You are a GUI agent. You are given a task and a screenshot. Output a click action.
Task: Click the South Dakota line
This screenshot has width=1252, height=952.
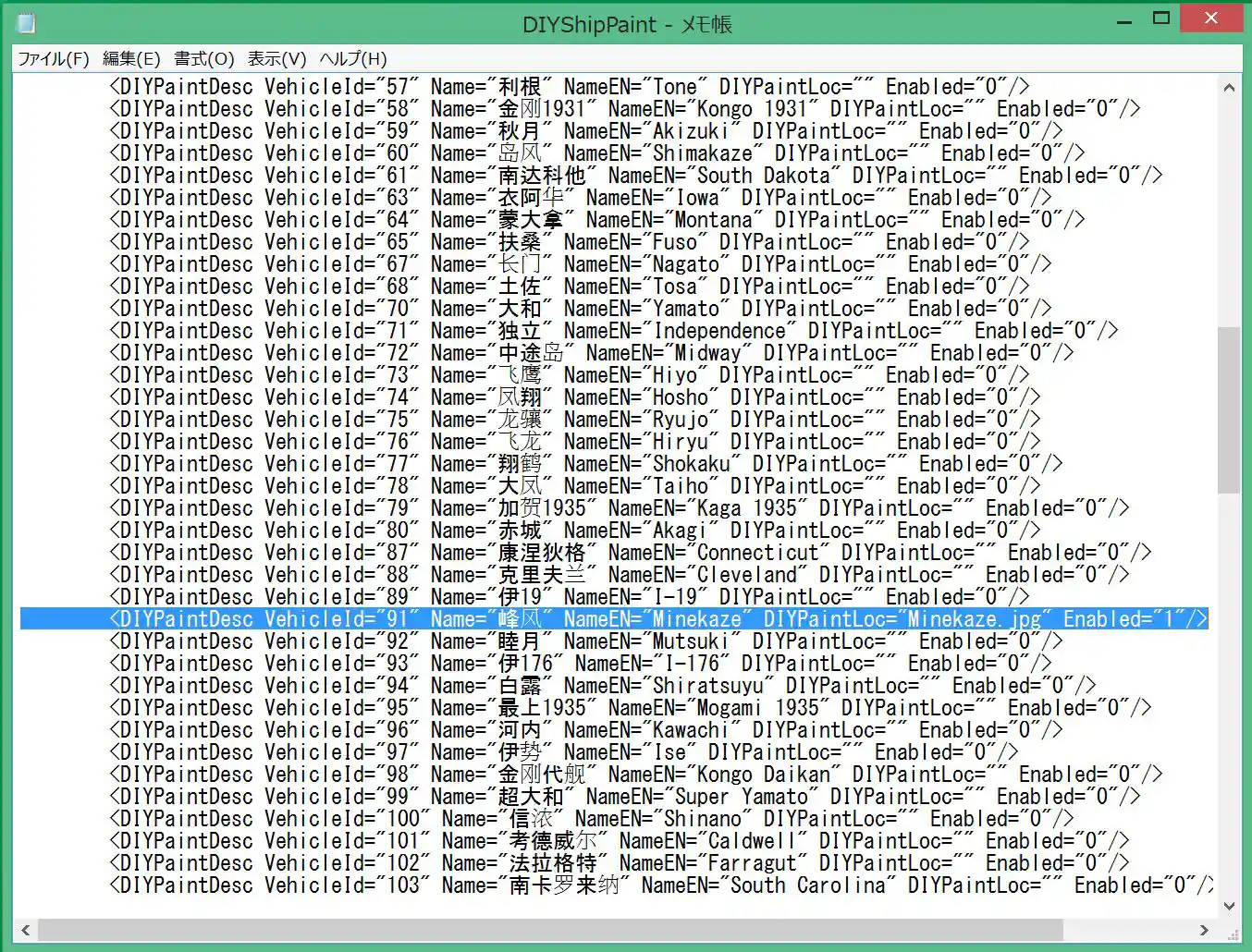pos(635,176)
